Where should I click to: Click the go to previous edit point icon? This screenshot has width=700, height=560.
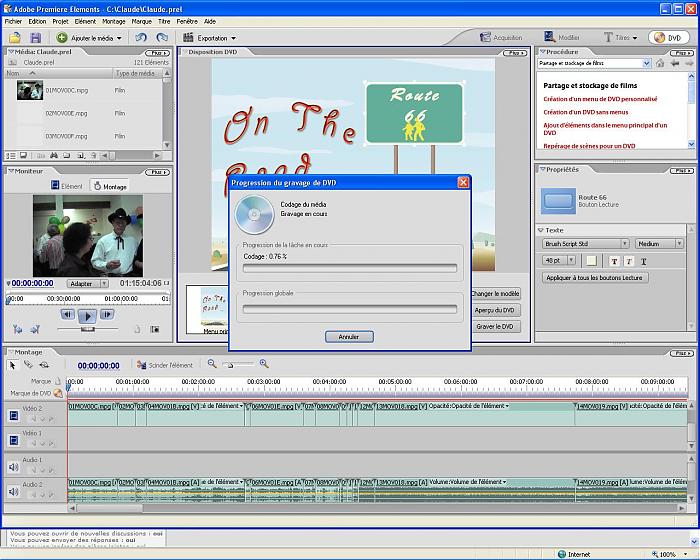[x=17, y=330]
